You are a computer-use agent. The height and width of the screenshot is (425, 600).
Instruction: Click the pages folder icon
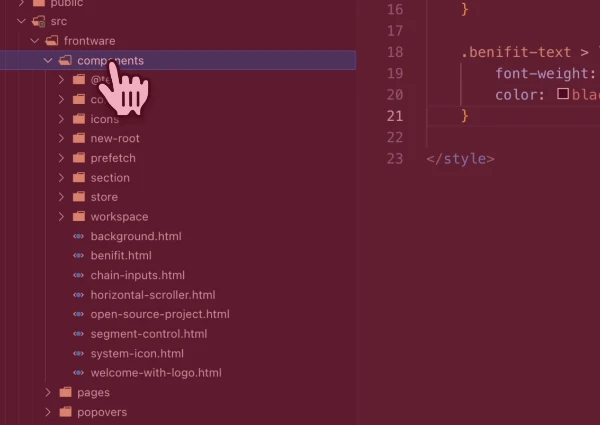[65, 393]
